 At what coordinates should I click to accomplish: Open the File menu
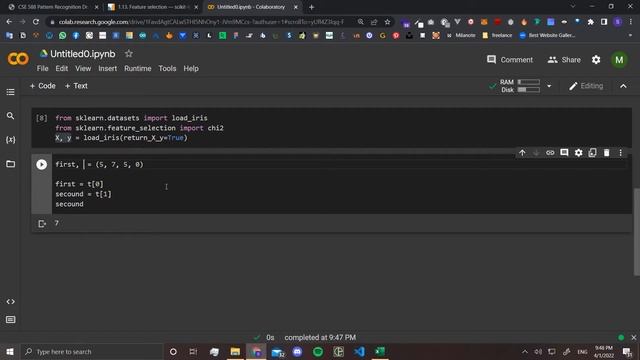pyautogui.click(x=42, y=69)
